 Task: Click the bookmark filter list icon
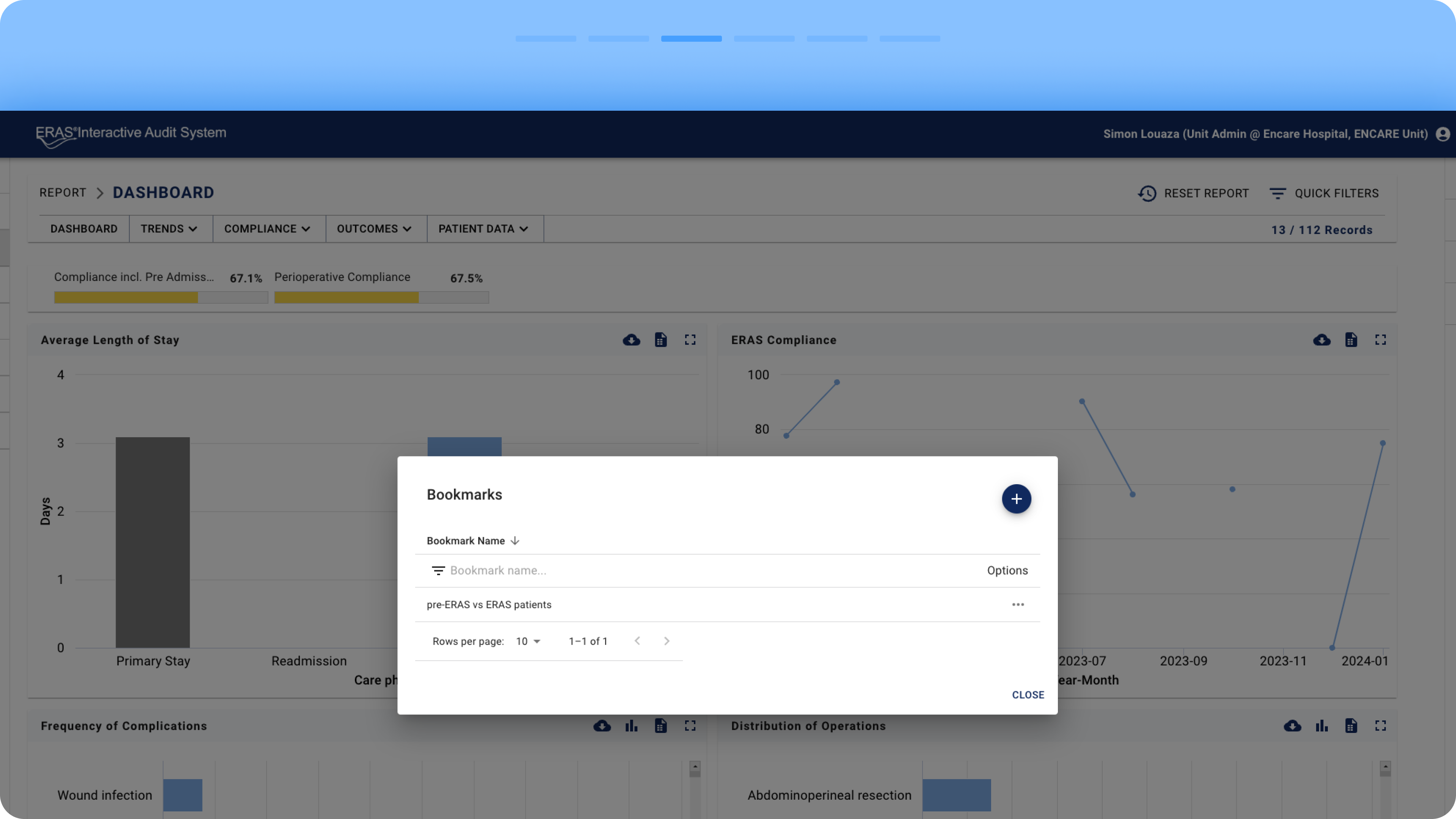pyautogui.click(x=438, y=571)
